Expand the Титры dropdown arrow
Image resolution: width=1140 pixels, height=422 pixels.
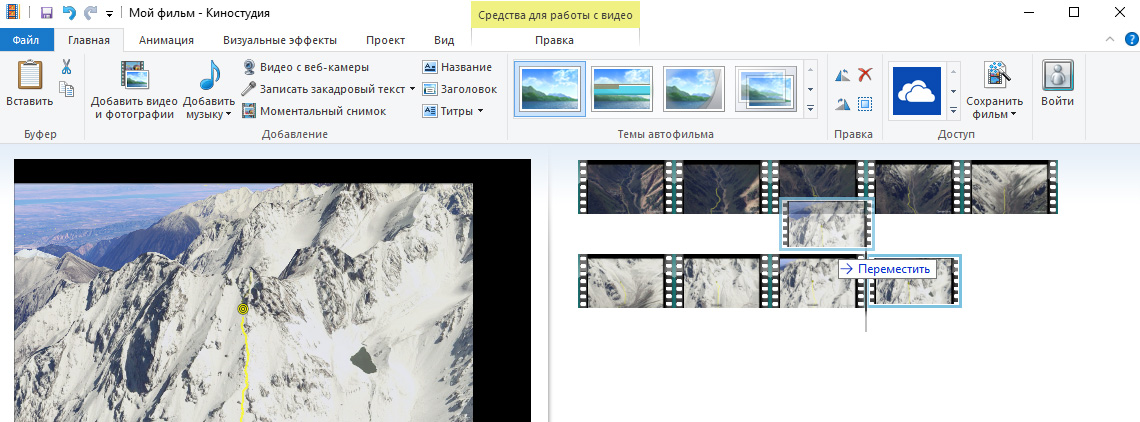(480, 111)
